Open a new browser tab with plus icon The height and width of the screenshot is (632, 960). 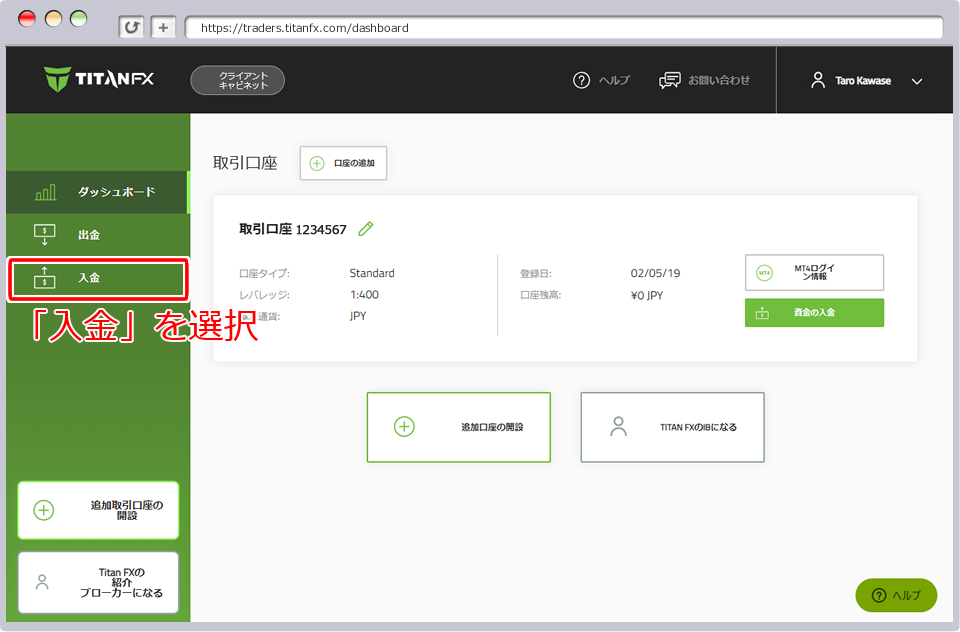(x=164, y=28)
